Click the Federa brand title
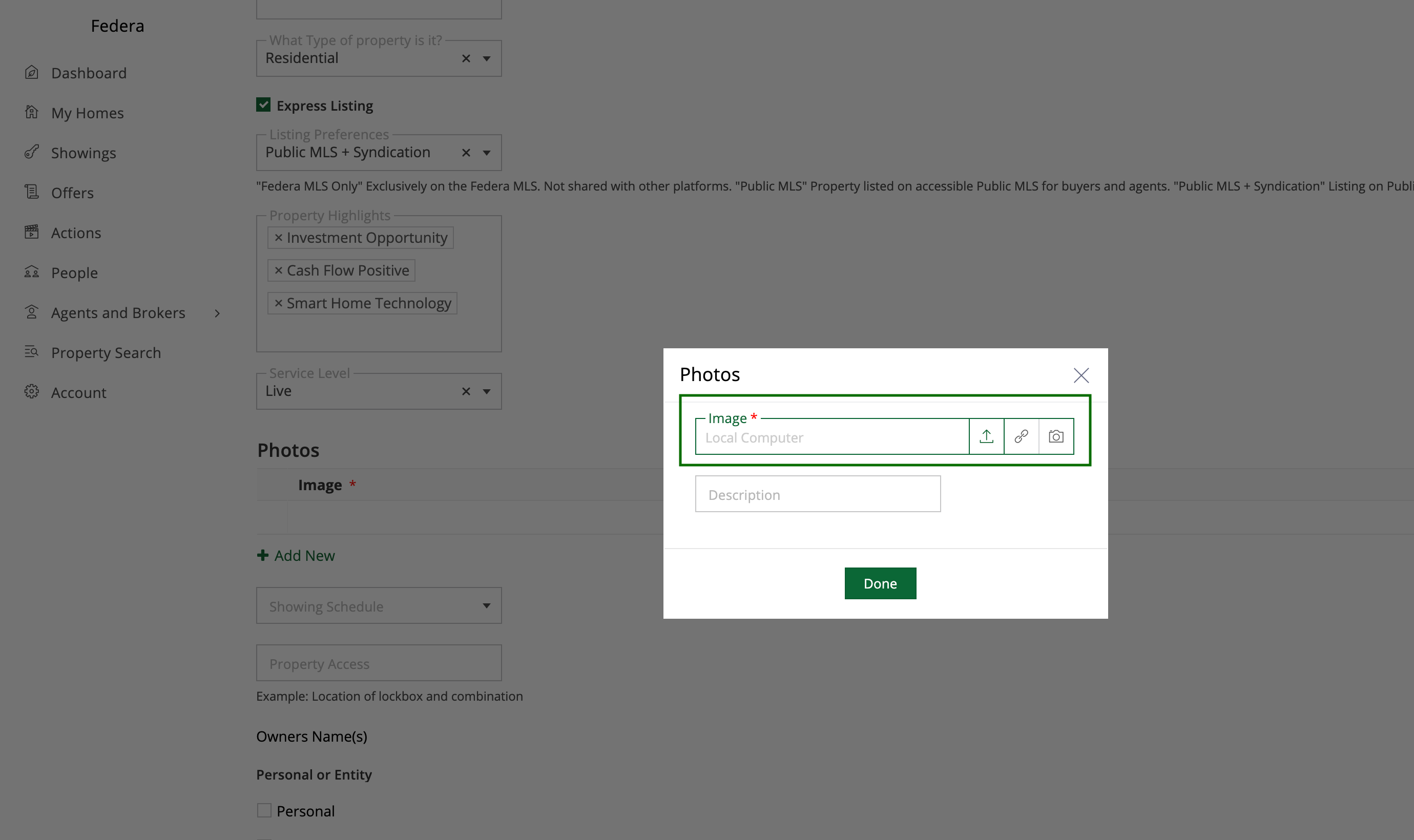The image size is (1414, 840). 118,26
